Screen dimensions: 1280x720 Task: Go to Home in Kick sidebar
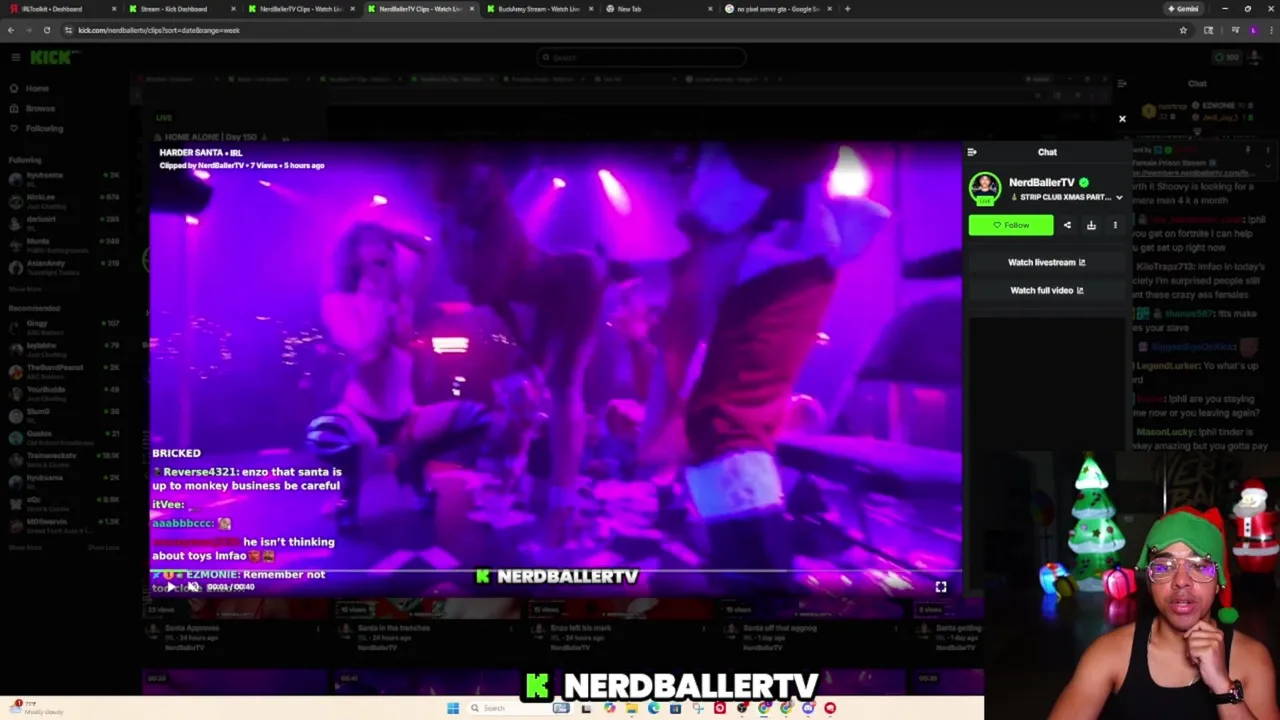(37, 89)
